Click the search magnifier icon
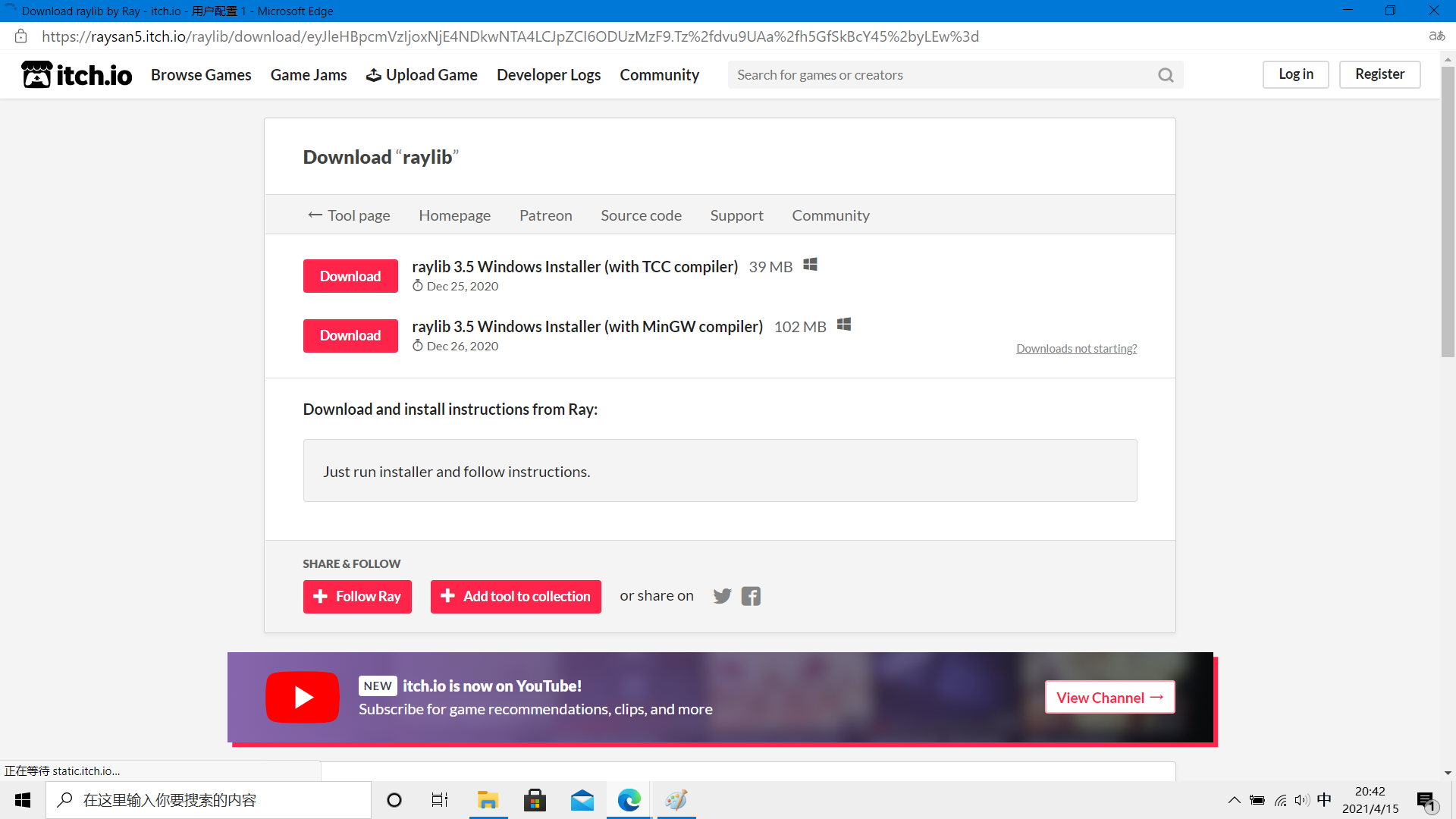The height and width of the screenshot is (819, 1456). [x=1166, y=75]
